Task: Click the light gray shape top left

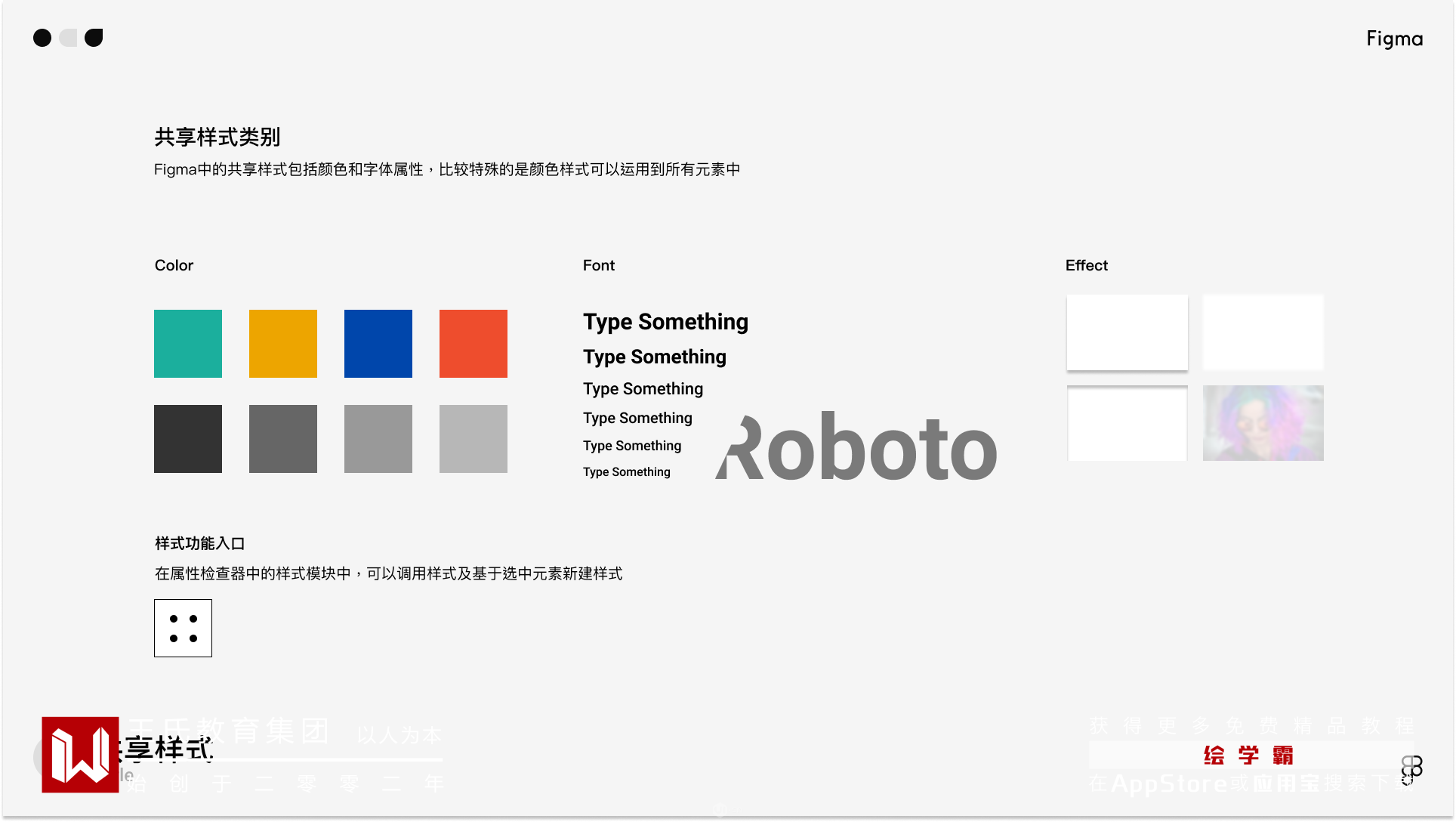Action: tap(69, 38)
